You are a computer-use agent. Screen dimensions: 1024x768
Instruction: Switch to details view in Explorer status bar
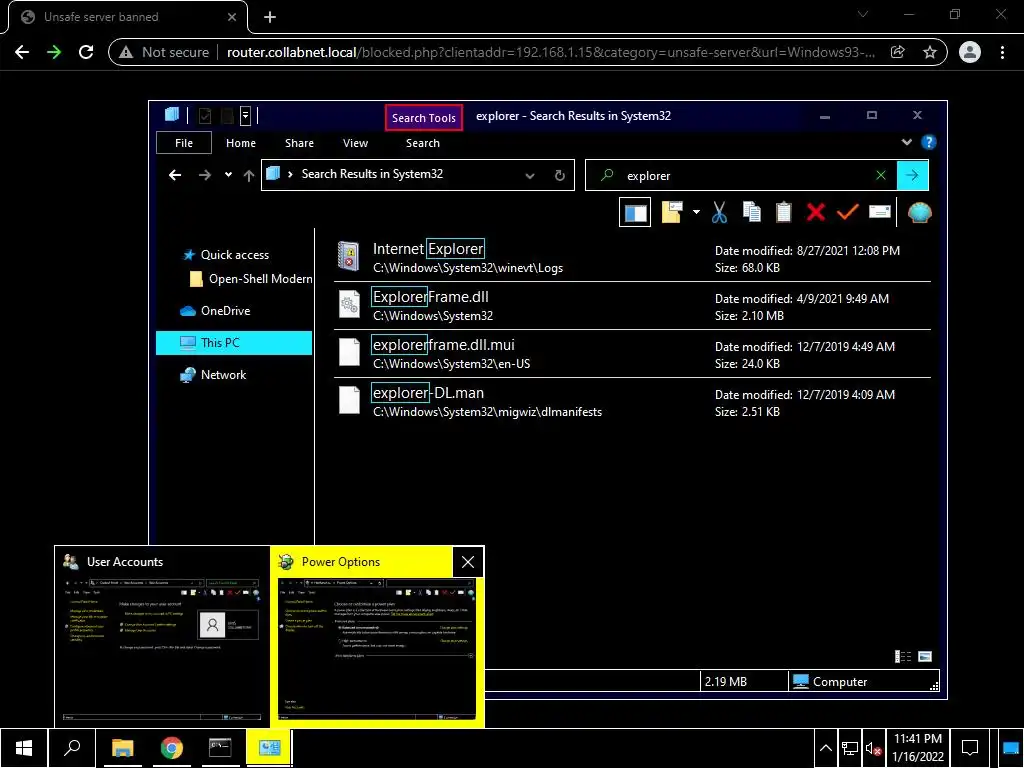point(903,656)
